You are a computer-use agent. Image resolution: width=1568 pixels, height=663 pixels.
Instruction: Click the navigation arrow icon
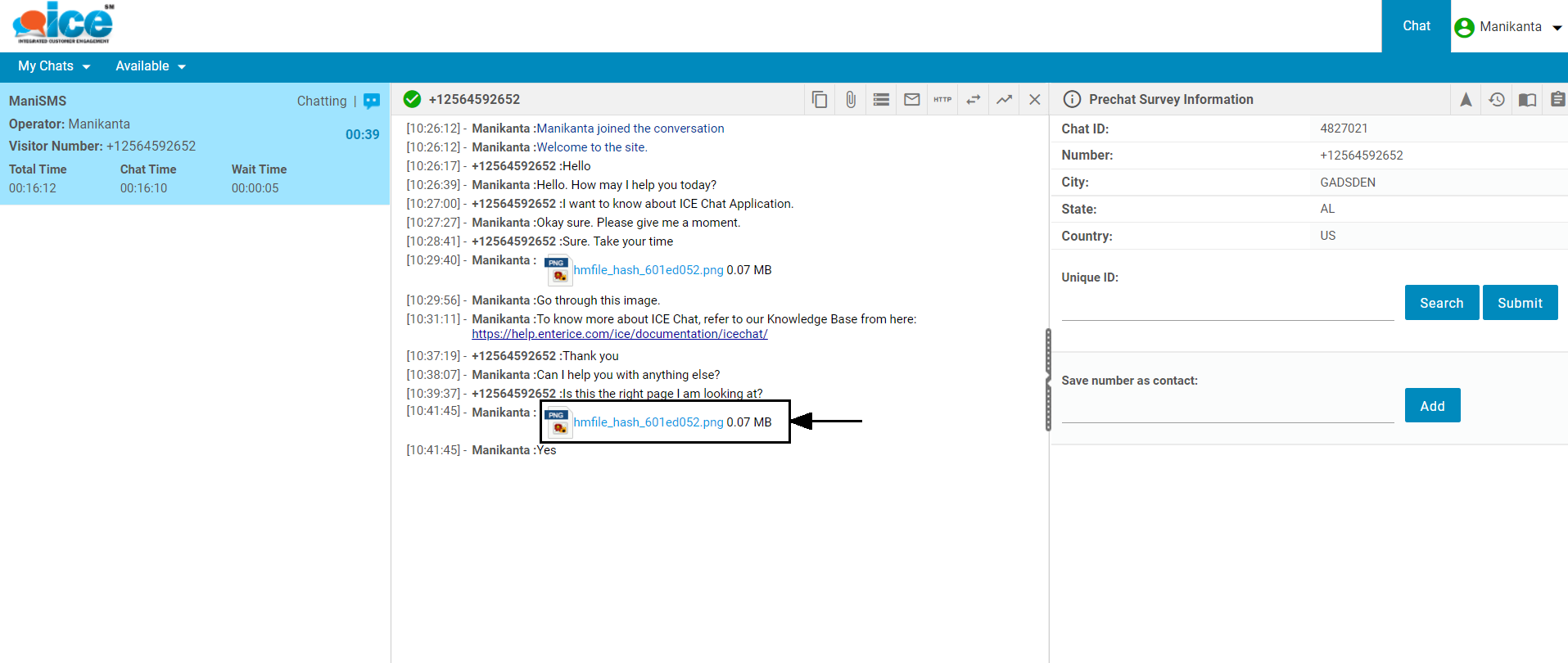[1466, 100]
